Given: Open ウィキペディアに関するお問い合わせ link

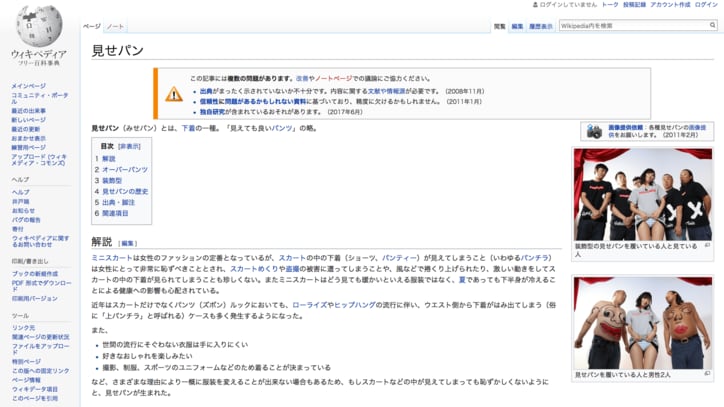Looking at the screenshot, I should 41,241.
